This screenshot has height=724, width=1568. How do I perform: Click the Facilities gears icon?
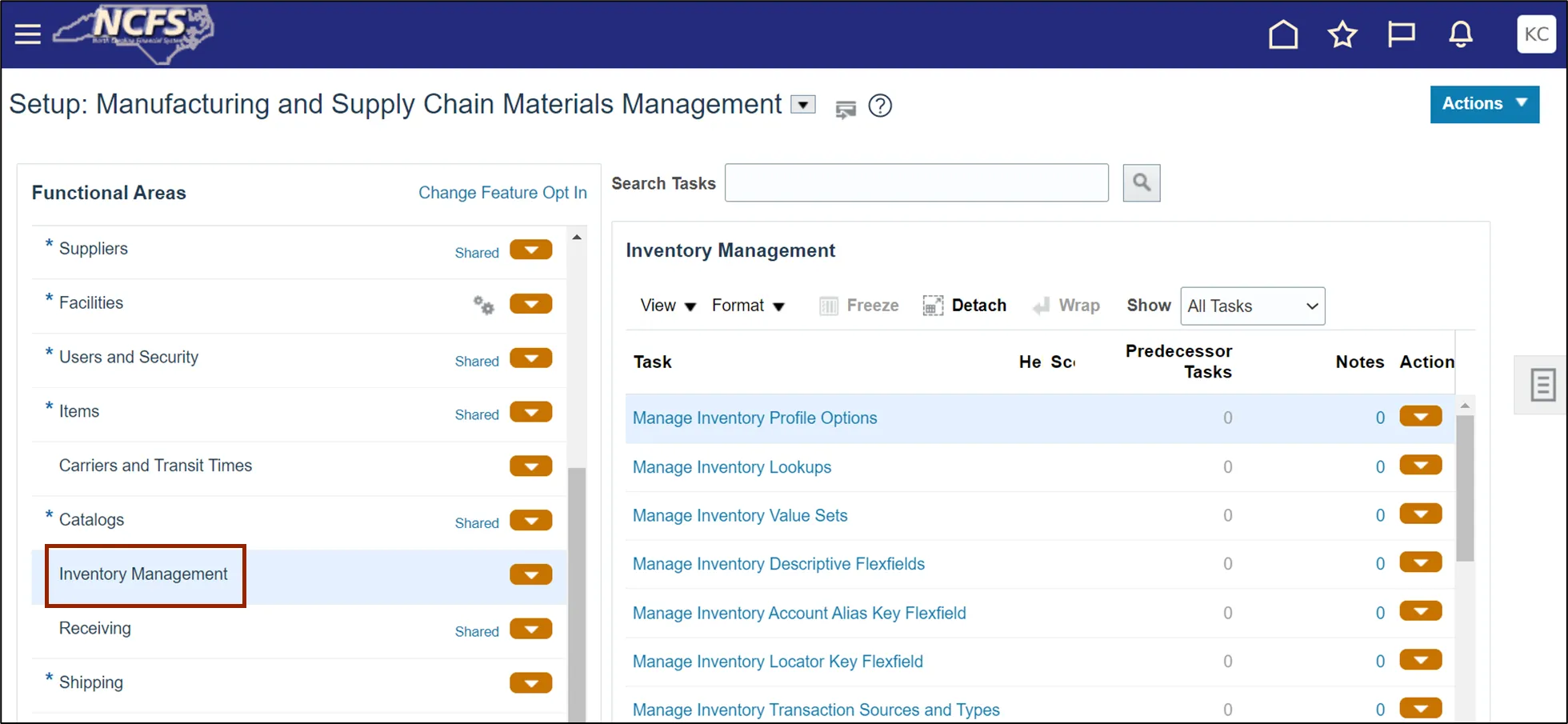coord(483,305)
